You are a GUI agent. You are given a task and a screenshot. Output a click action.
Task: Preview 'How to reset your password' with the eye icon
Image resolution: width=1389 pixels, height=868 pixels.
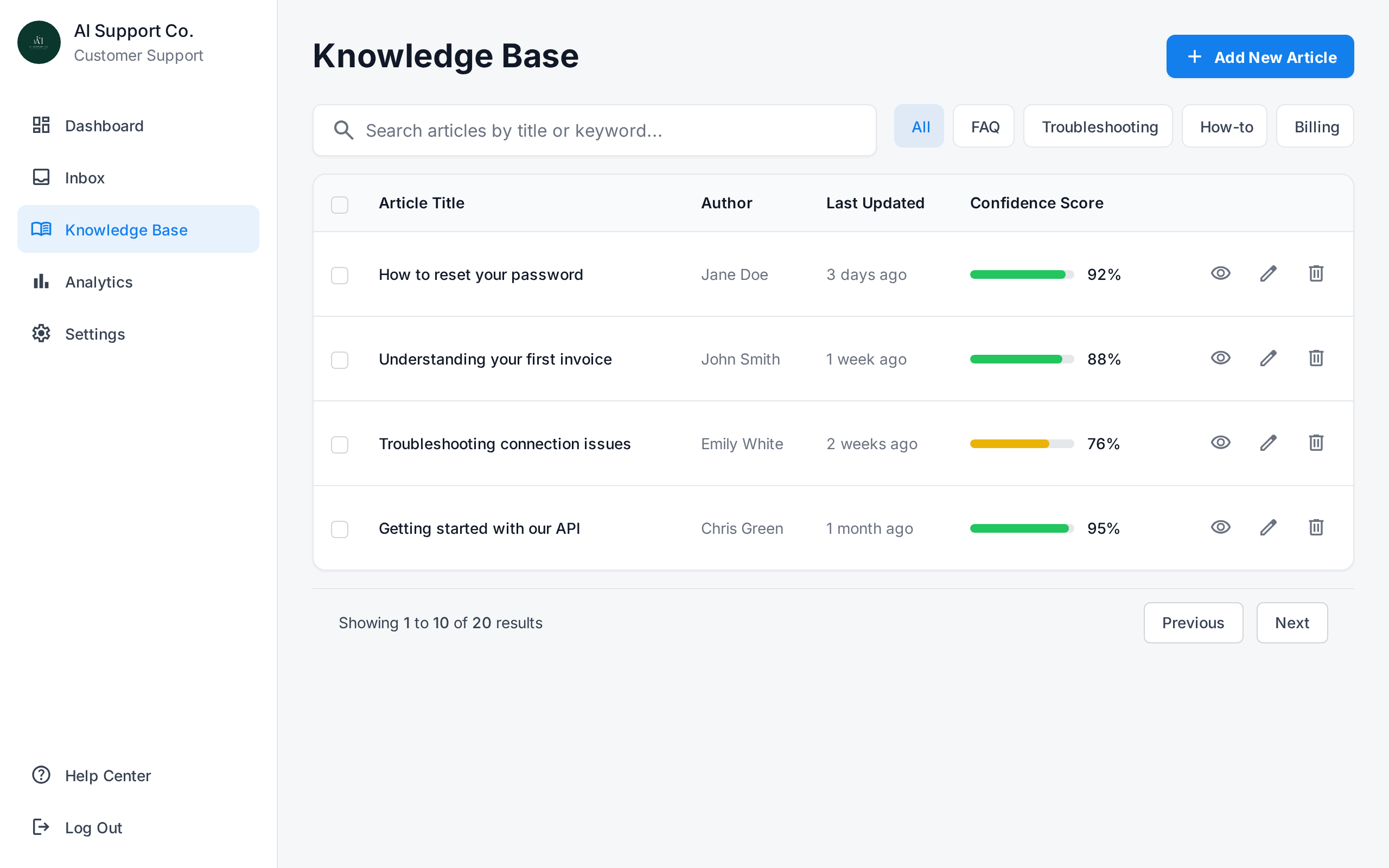pos(1221,273)
